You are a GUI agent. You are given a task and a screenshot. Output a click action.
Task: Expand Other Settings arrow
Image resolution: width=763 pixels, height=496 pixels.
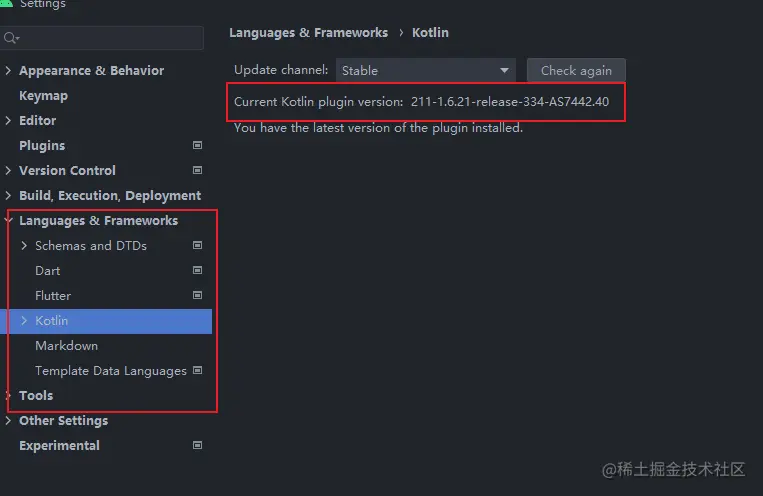(8, 420)
